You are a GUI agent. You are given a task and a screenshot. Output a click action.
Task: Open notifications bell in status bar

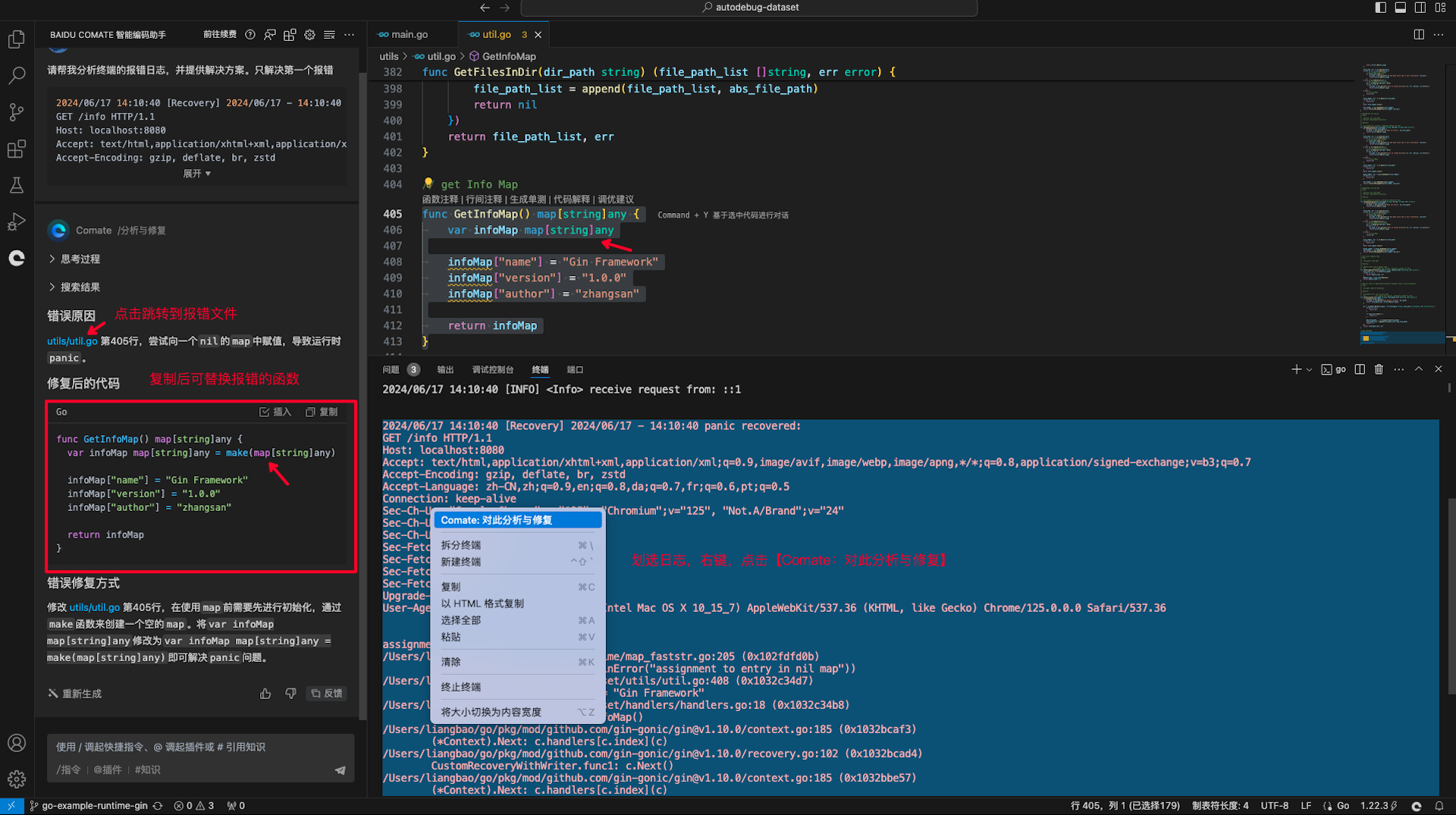1439,806
